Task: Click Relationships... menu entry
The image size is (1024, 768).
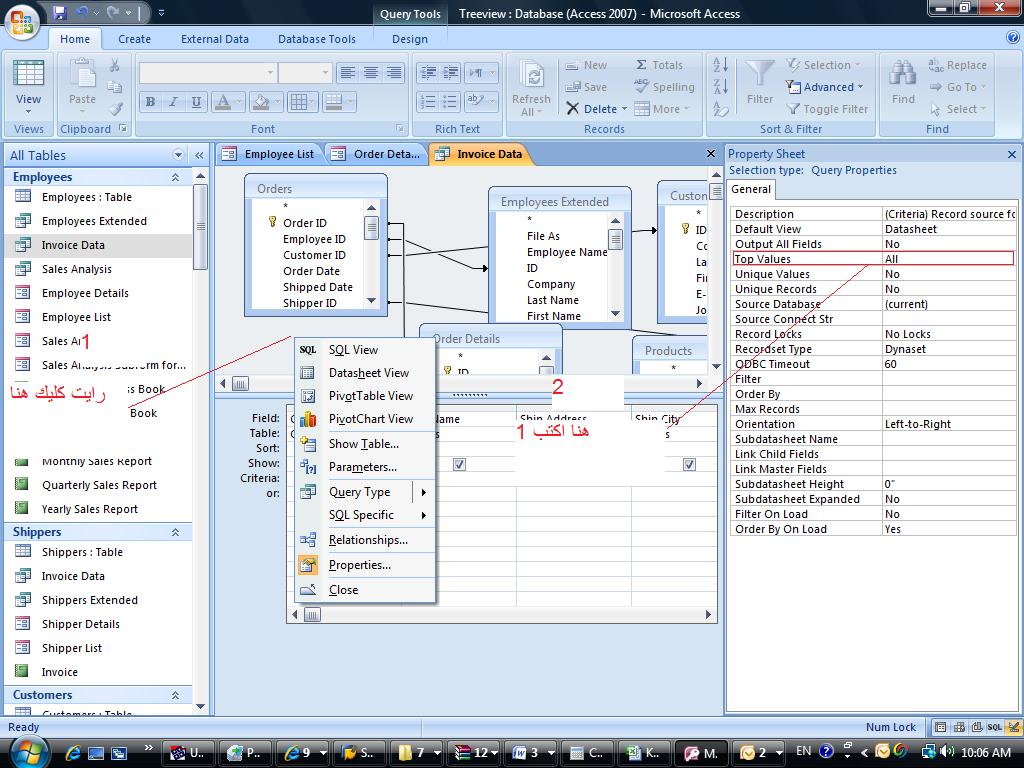Action: (364, 540)
